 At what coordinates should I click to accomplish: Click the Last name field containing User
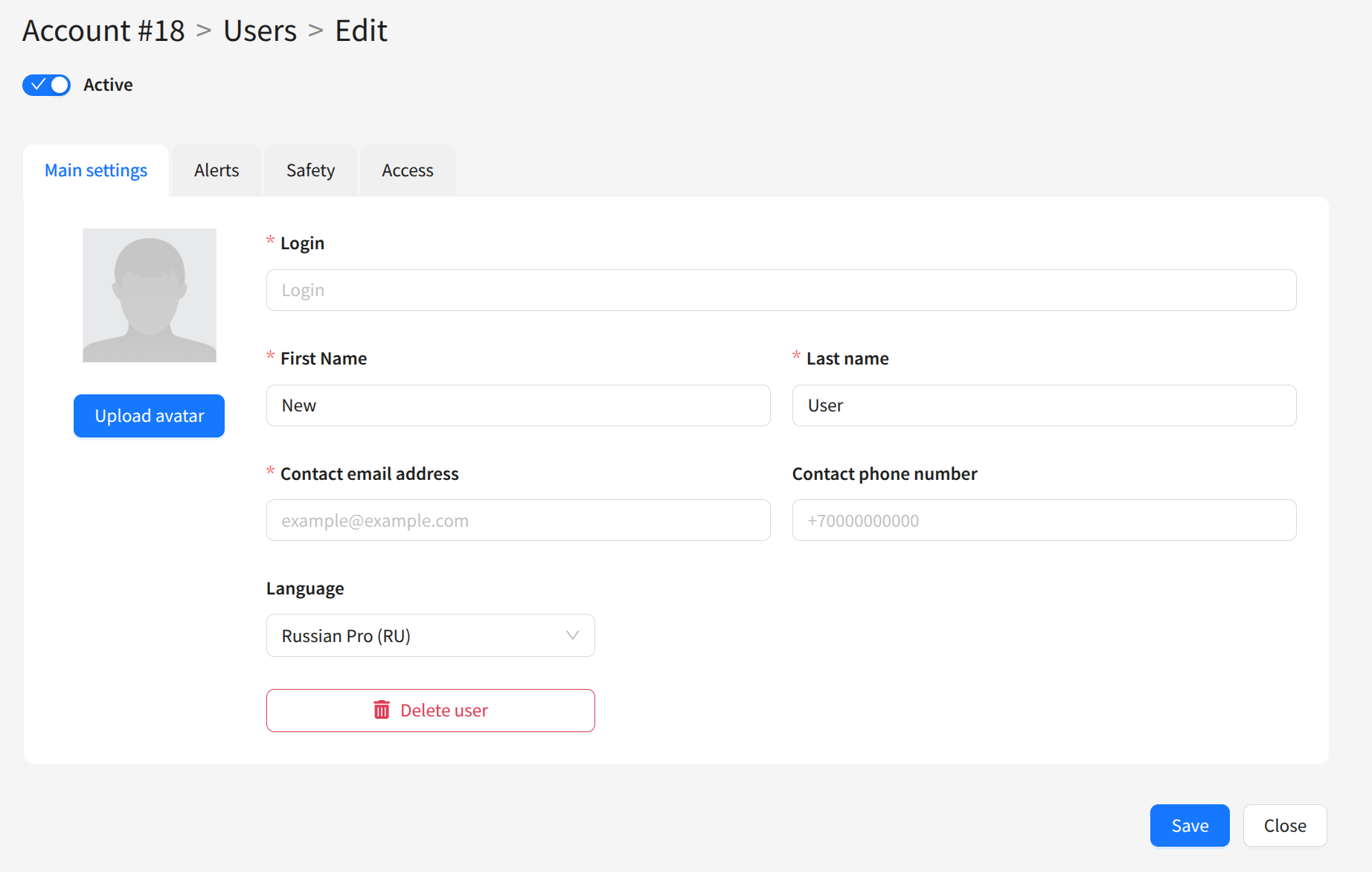(x=1044, y=405)
